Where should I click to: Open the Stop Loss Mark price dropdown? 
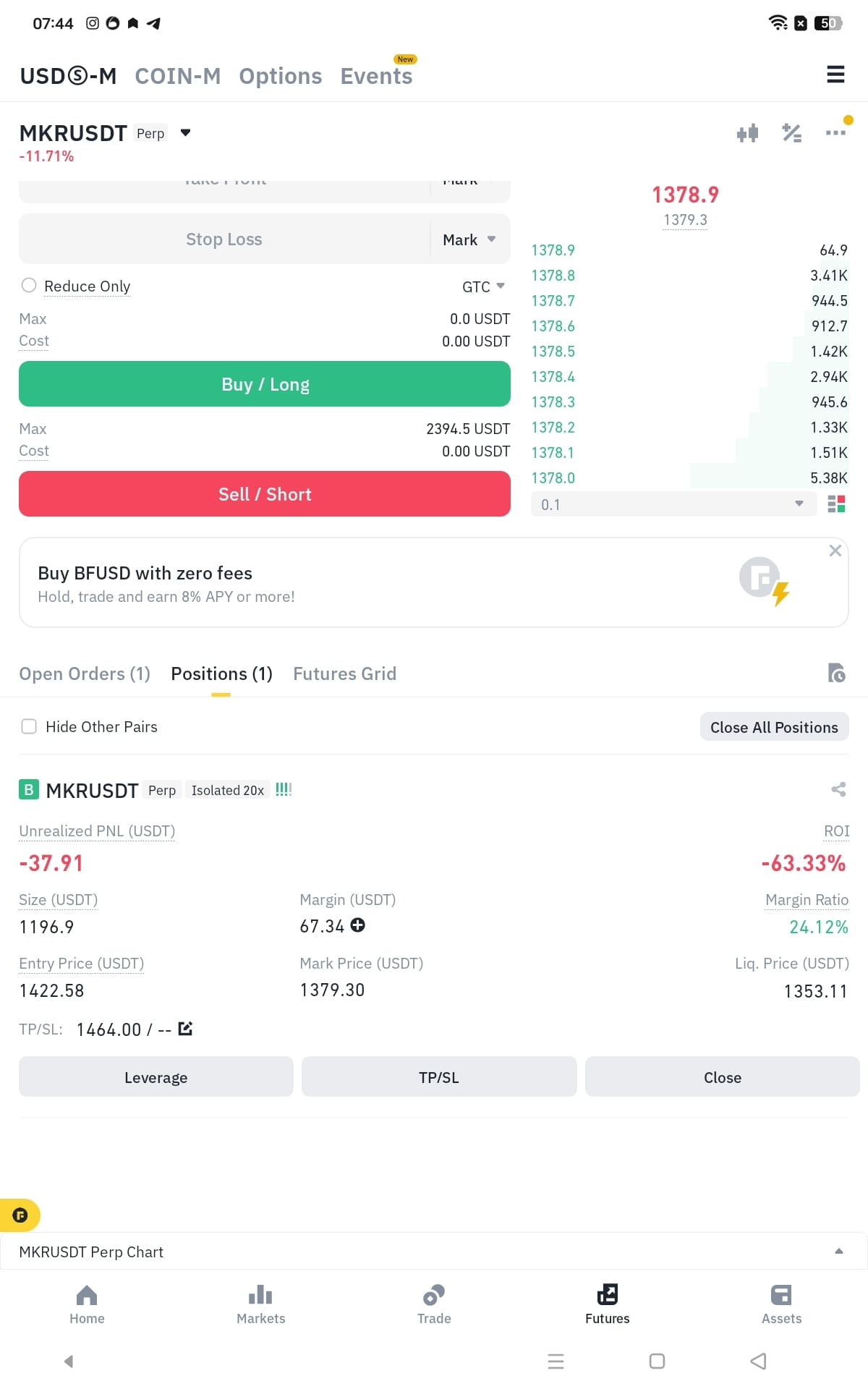469,239
